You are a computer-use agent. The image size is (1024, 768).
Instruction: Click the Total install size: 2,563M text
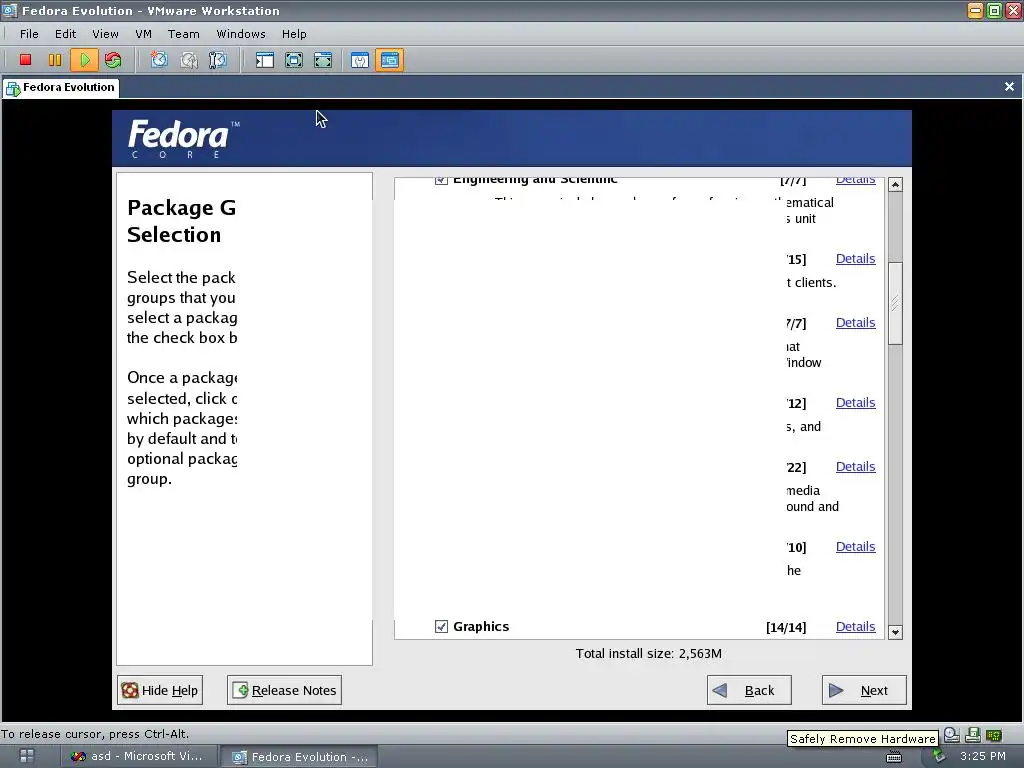[648, 654]
